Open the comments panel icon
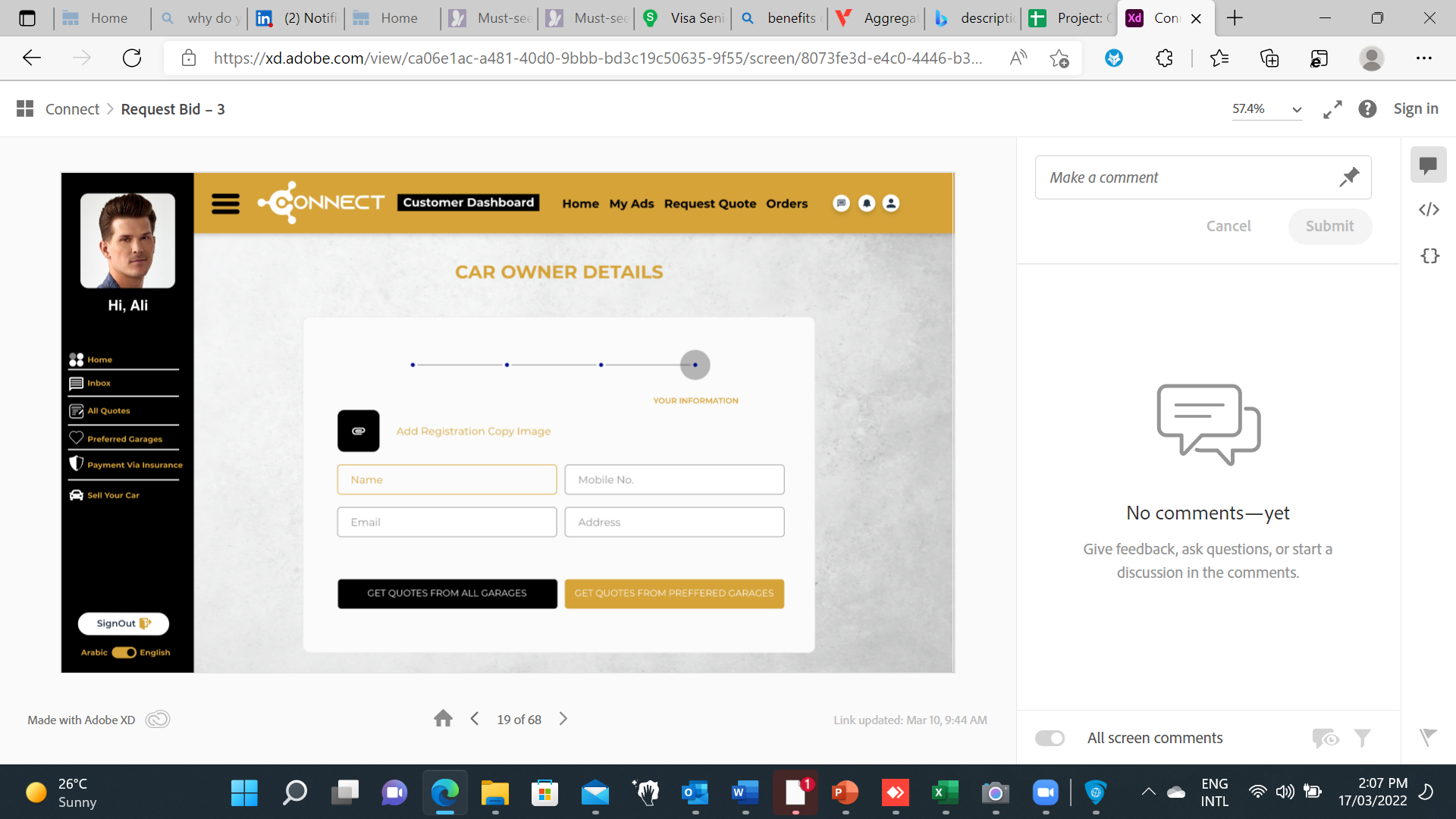Viewport: 1456px width, 819px height. point(1428,165)
